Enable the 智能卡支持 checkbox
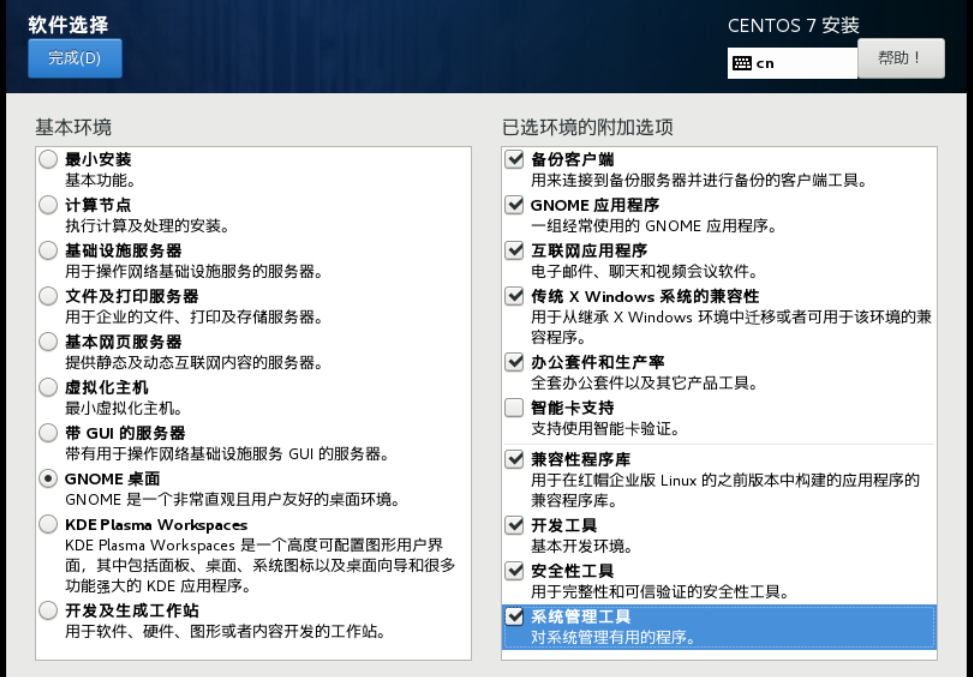 coord(514,408)
